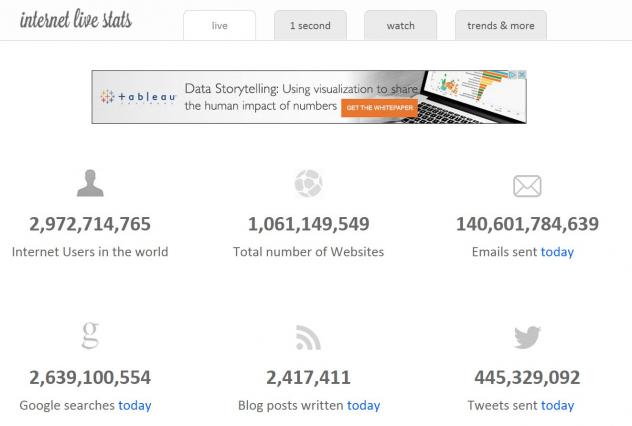This screenshot has width=632, height=426.
Task: Click the Internet Users person icon
Action: 90,183
